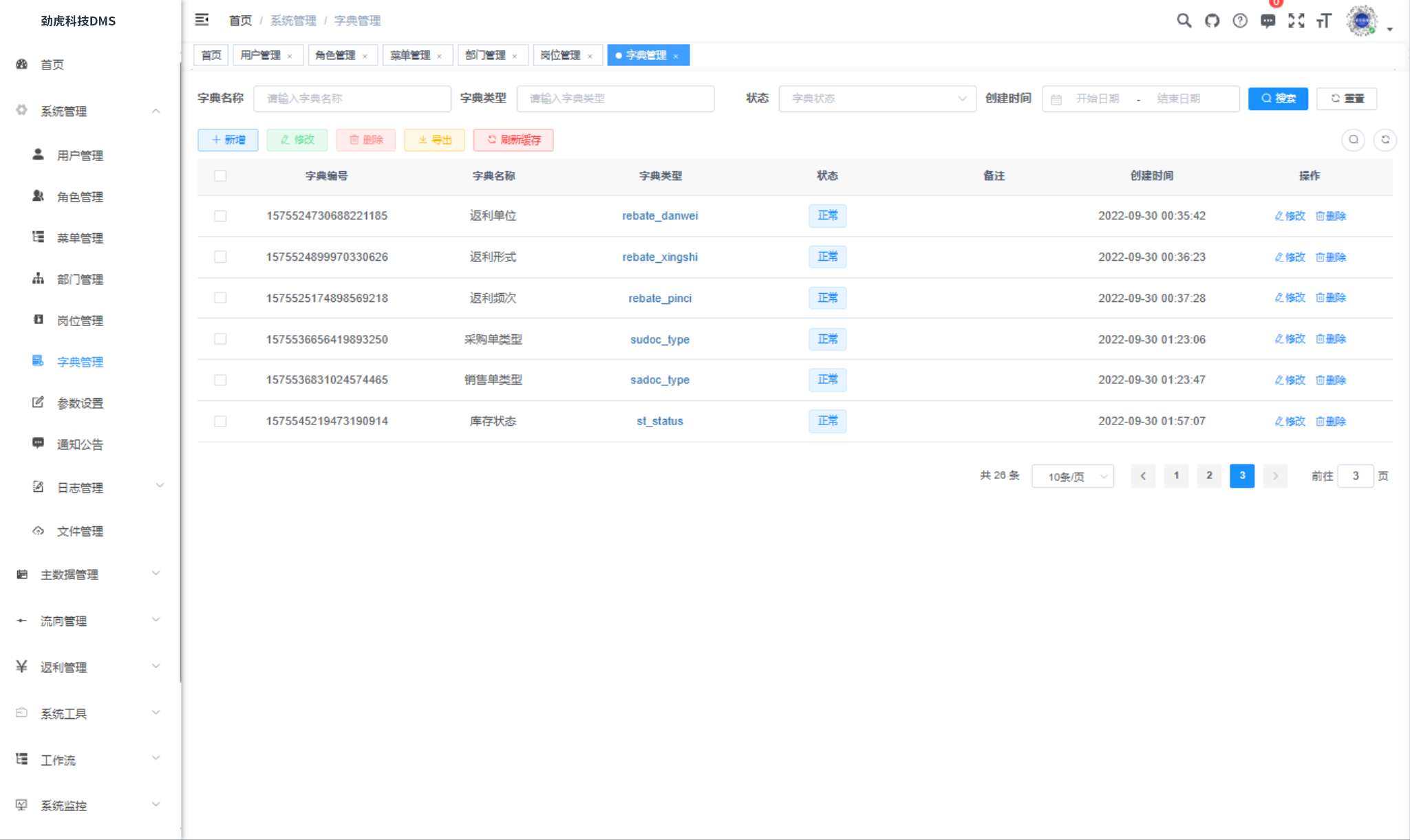Open the 10条/页 page size dropdown
The height and width of the screenshot is (840, 1410).
tap(1072, 476)
